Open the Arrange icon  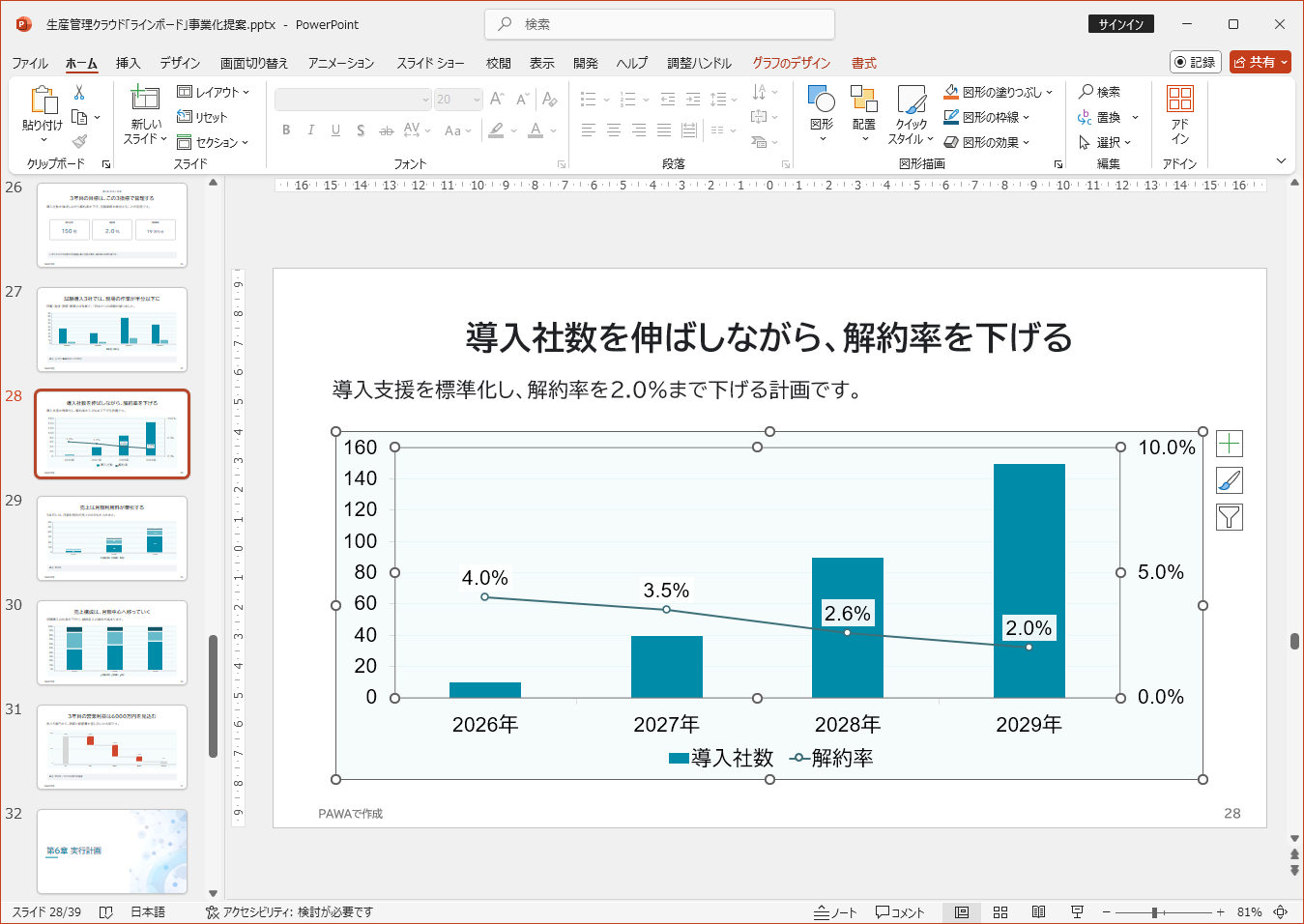[x=863, y=100]
